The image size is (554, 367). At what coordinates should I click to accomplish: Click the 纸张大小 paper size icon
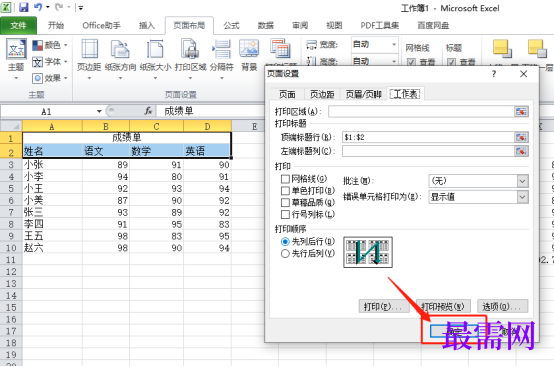(155, 49)
